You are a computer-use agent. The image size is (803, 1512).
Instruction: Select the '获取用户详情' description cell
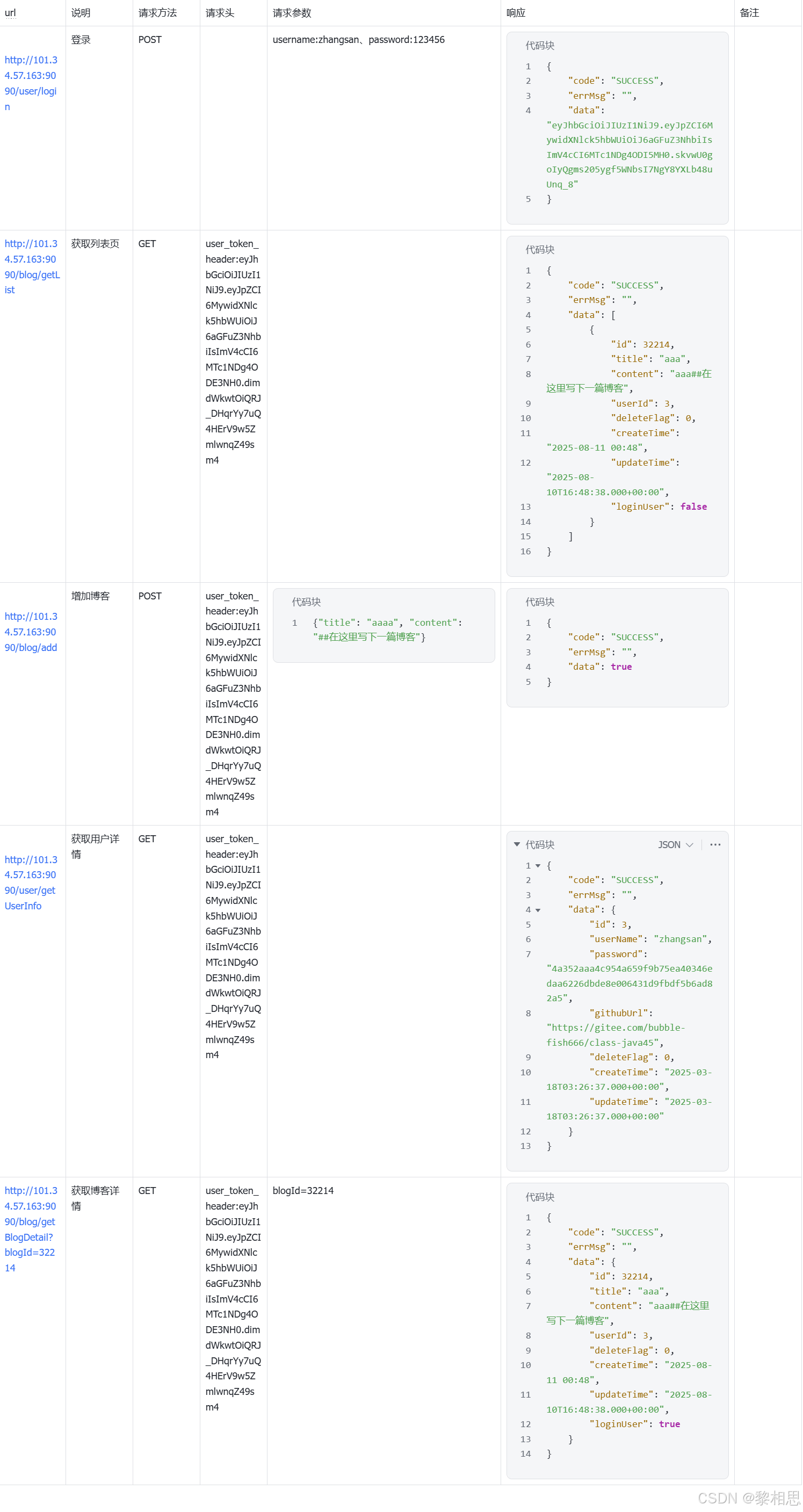click(95, 846)
